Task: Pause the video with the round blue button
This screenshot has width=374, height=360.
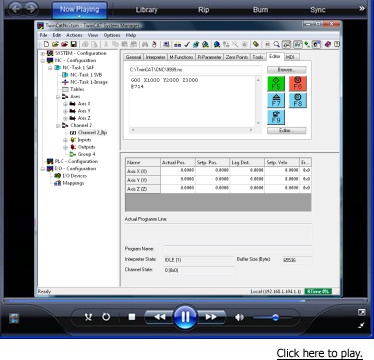Action: point(185,316)
